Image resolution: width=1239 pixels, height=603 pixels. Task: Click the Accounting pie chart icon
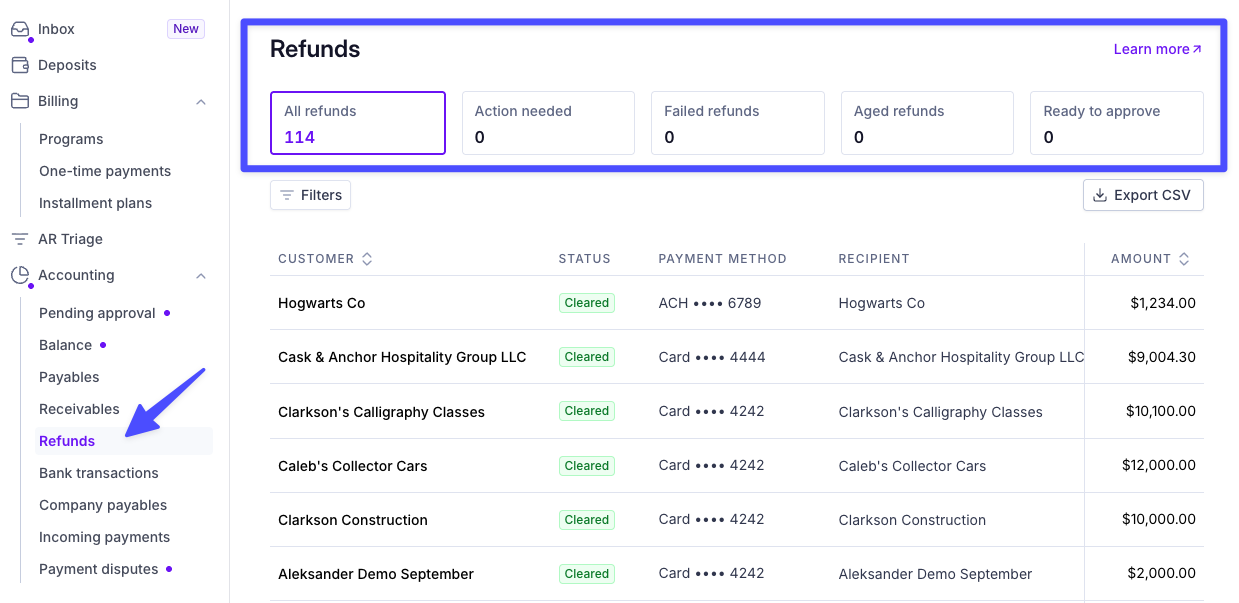pyautogui.click(x=20, y=275)
